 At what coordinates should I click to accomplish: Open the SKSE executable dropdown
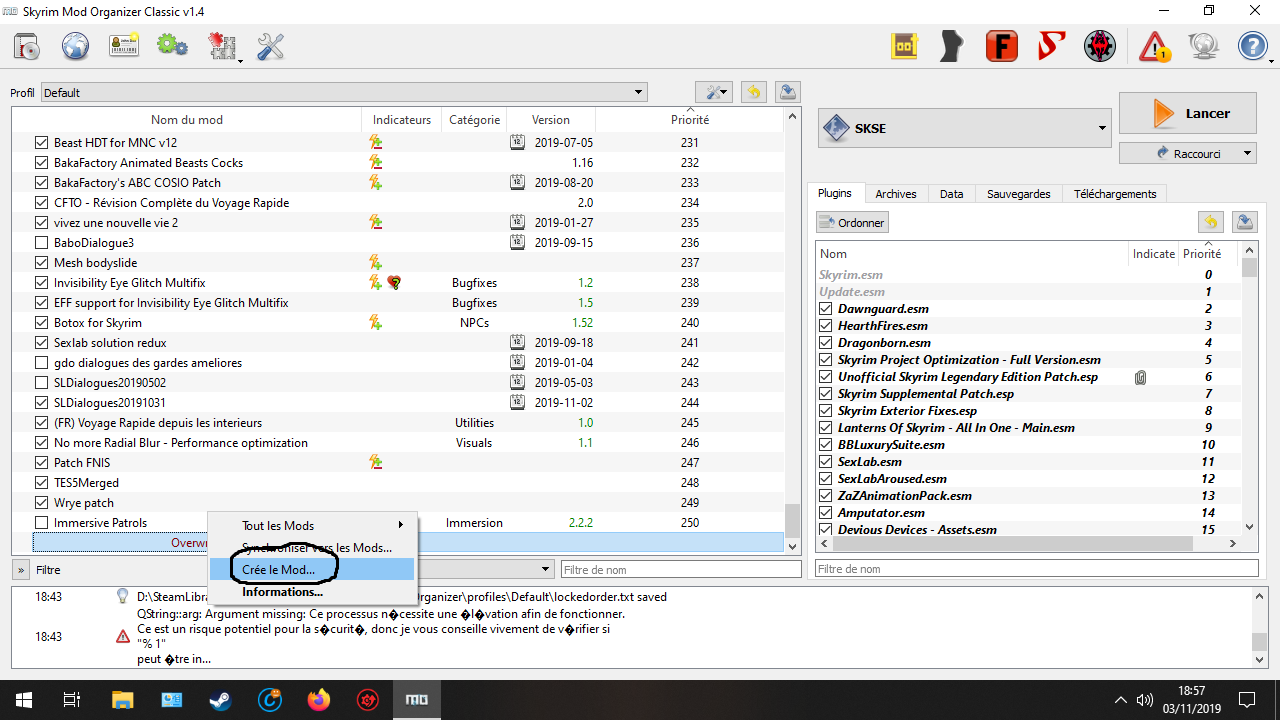(964, 128)
